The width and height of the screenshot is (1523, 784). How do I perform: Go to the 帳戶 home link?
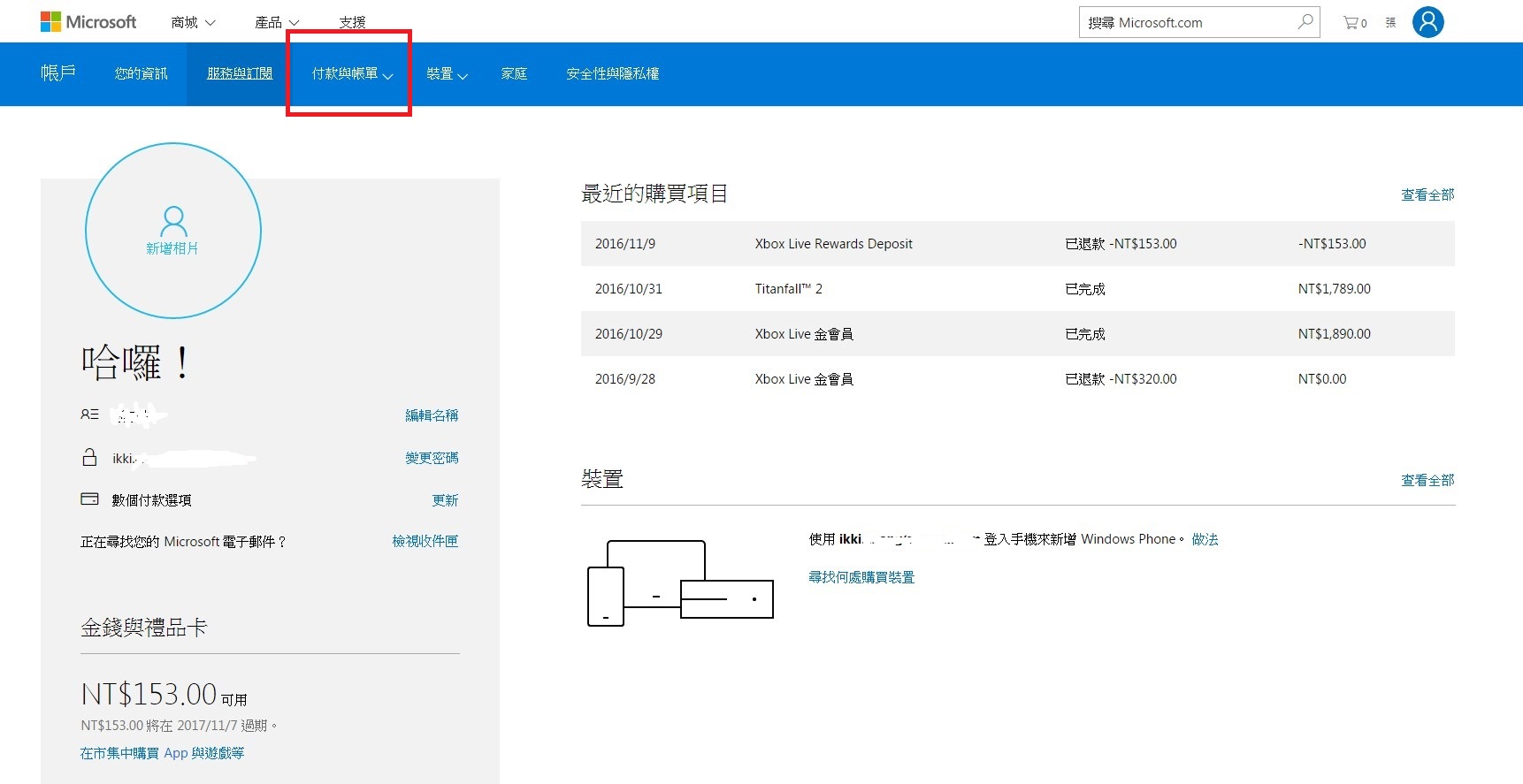[x=58, y=73]
